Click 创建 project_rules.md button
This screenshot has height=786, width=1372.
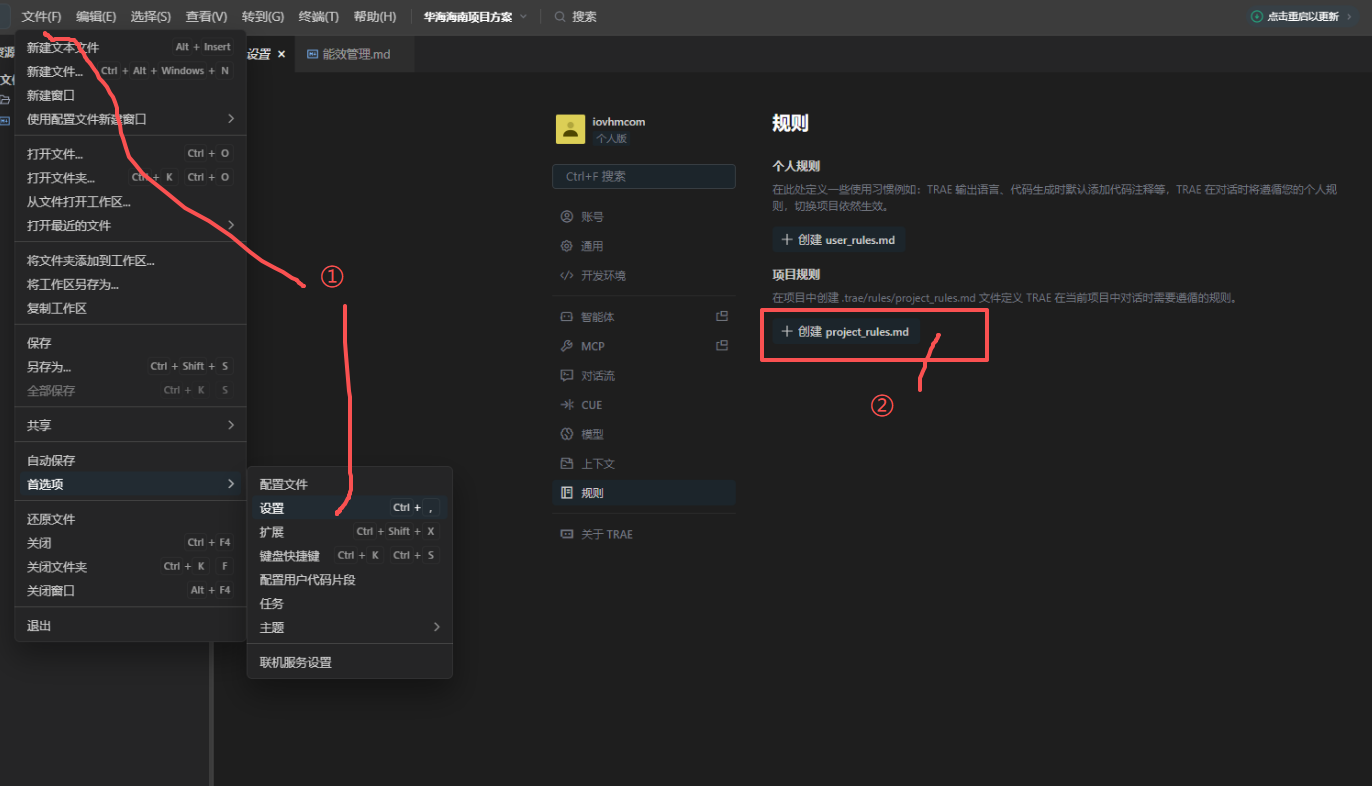point(845,332)
